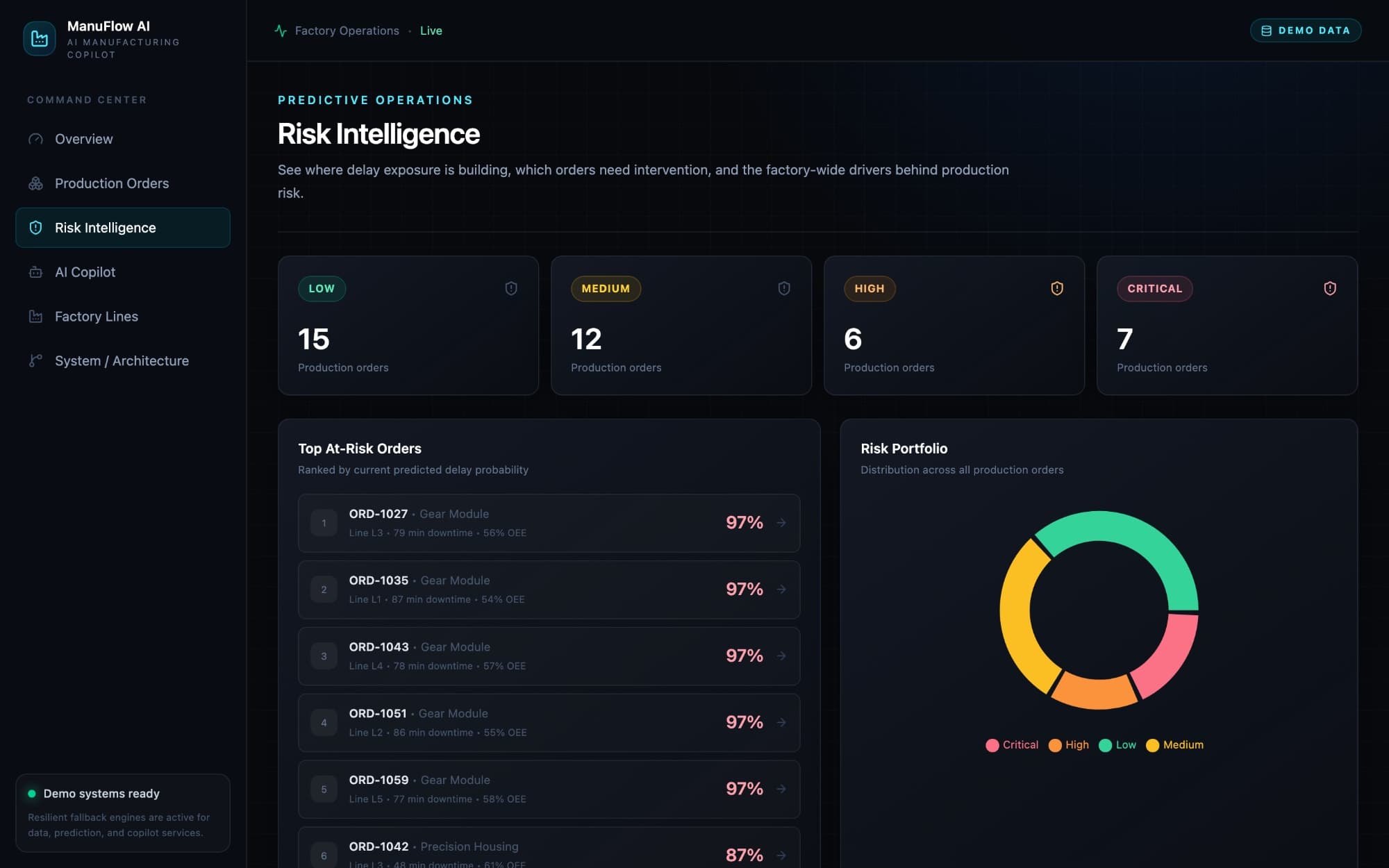Open the Overview page
The height and width of the screenshot is (868, 1389).
[x=123, y=139]
